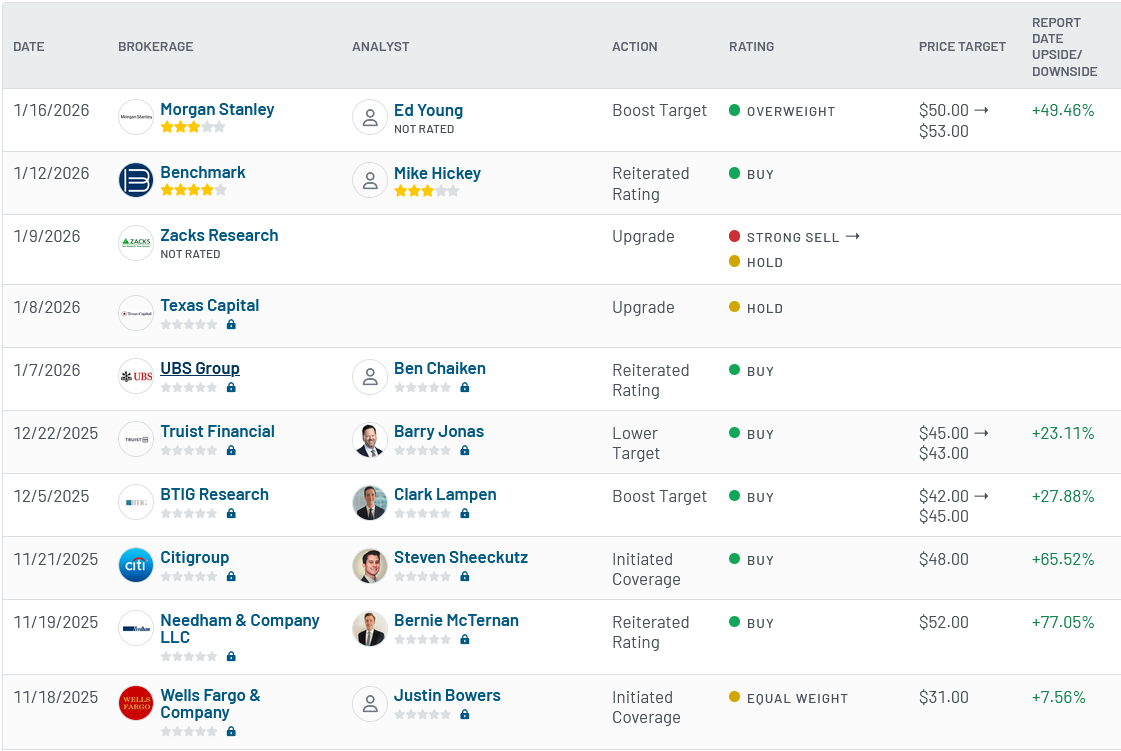
Task: Open analyst Bernie McTernan's profile link
Action: 456,620
